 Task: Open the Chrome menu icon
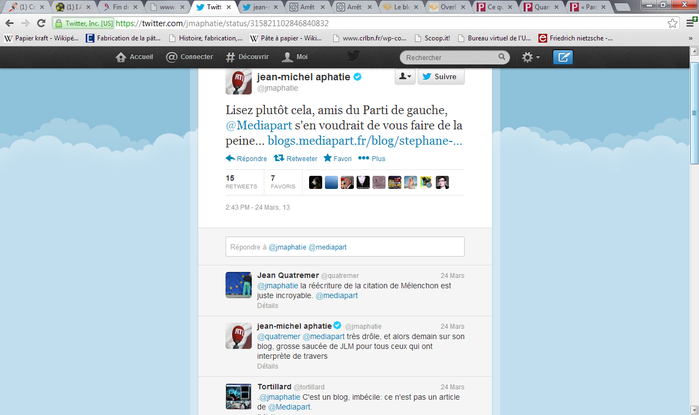click(691, 22)
